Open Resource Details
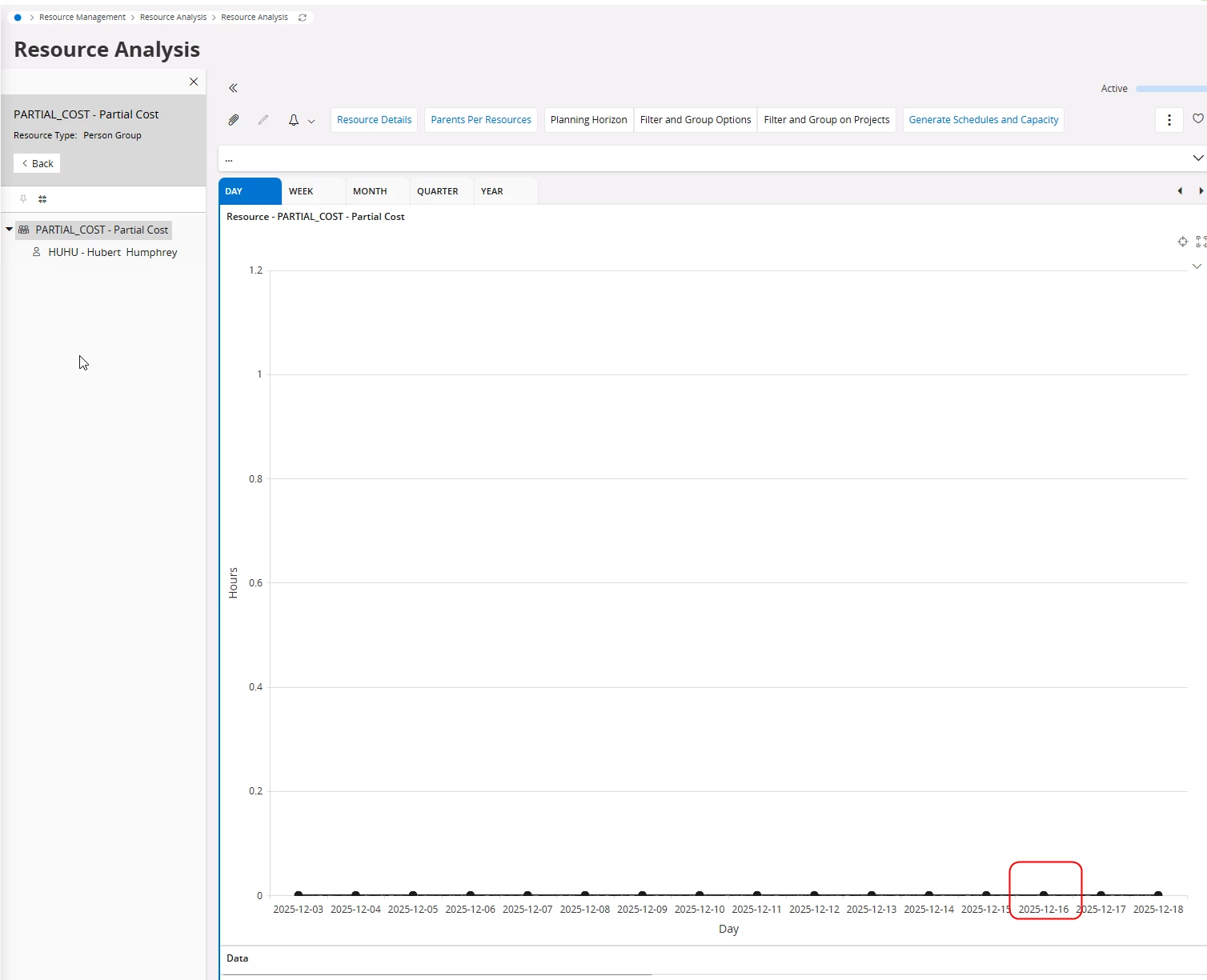Viewport: 1207px width, 980px height. click(375, 120)
